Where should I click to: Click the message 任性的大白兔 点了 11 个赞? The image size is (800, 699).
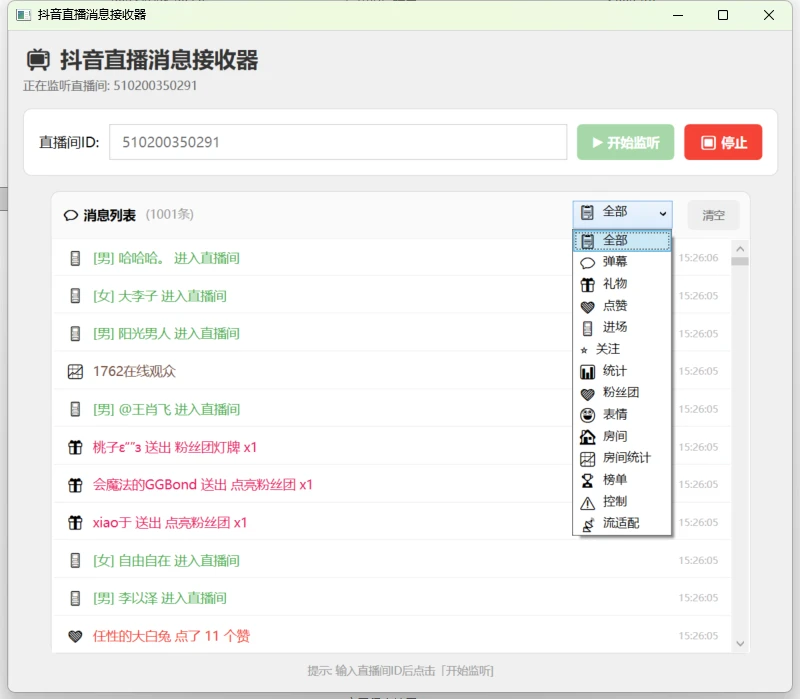point(171,636)
